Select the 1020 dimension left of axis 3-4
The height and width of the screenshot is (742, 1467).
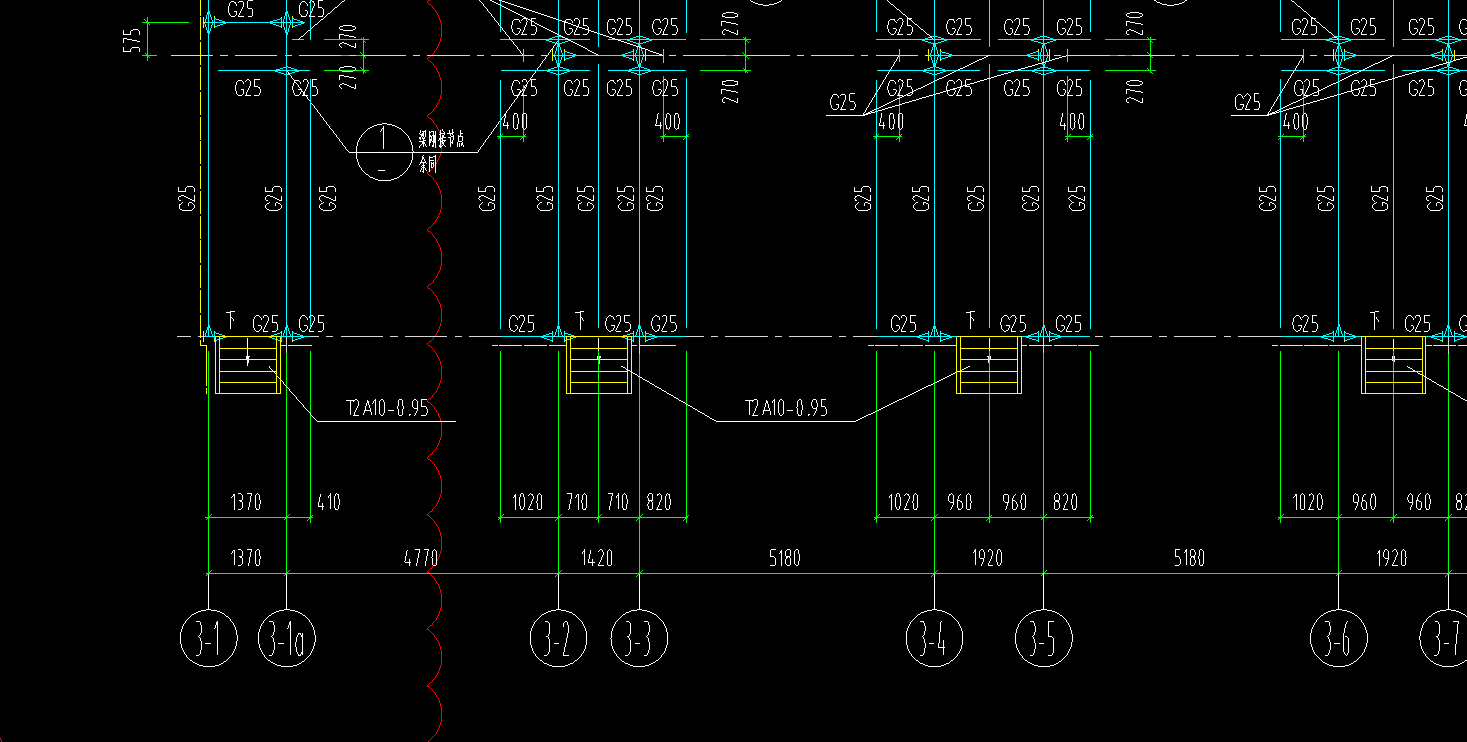[x=903, y=502]
